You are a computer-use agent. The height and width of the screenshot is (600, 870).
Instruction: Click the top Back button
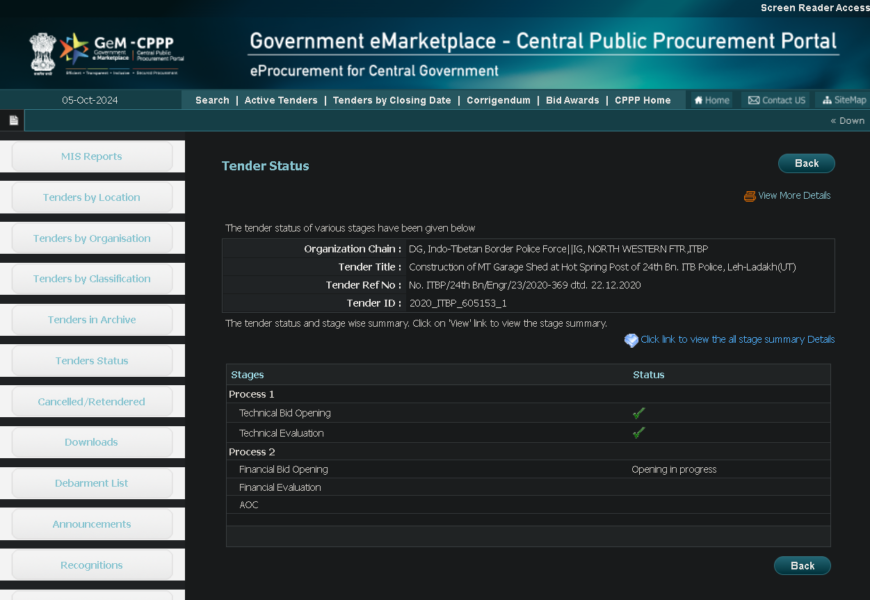pyautogui.click(x=806, y=163)
